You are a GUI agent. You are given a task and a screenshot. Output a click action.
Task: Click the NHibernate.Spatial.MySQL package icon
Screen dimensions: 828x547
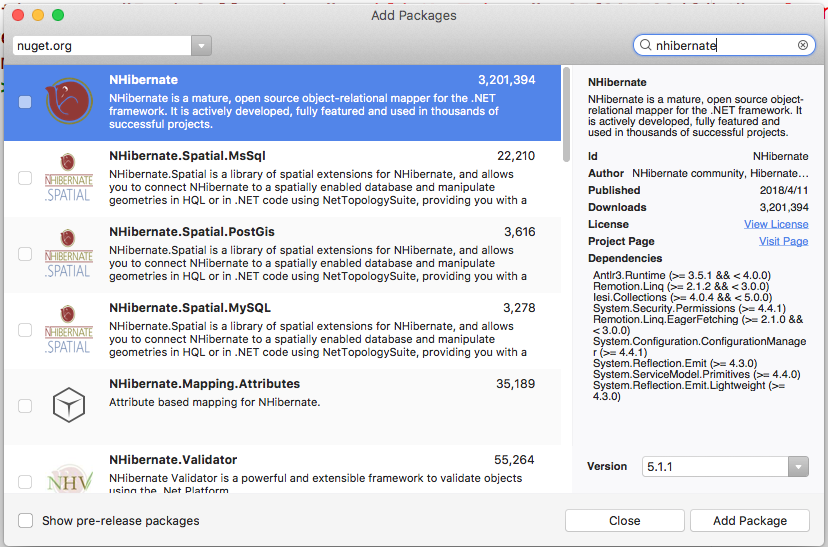point(69,330)
